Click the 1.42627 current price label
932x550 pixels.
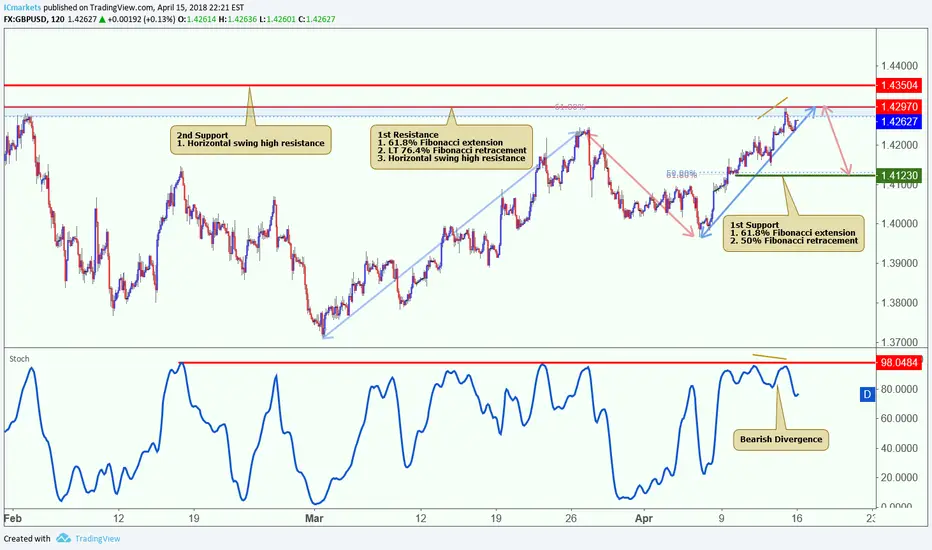899,122
